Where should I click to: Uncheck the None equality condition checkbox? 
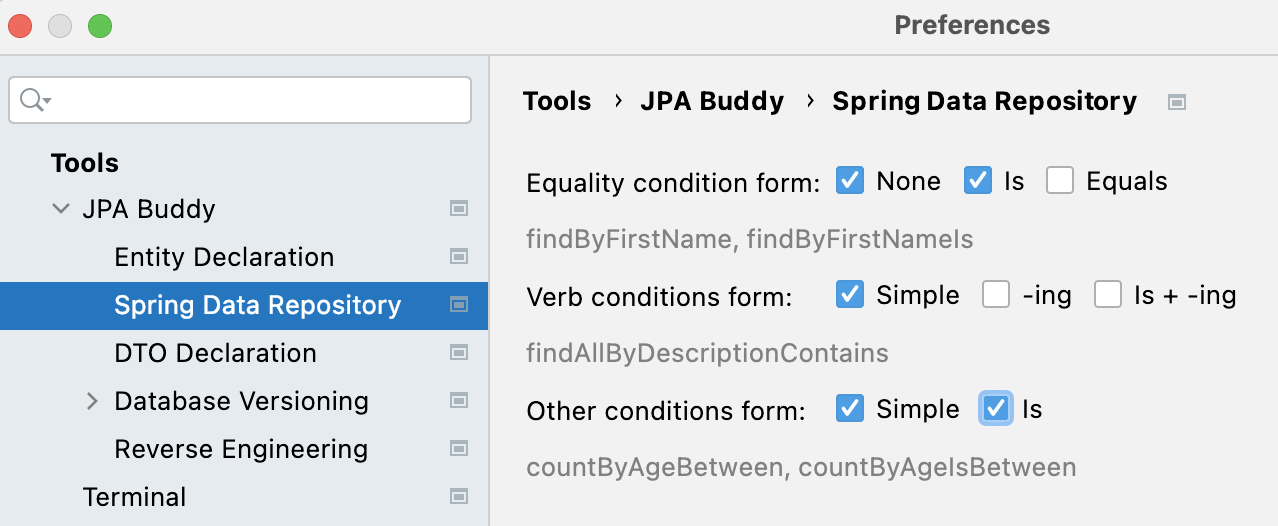point(850,181)
